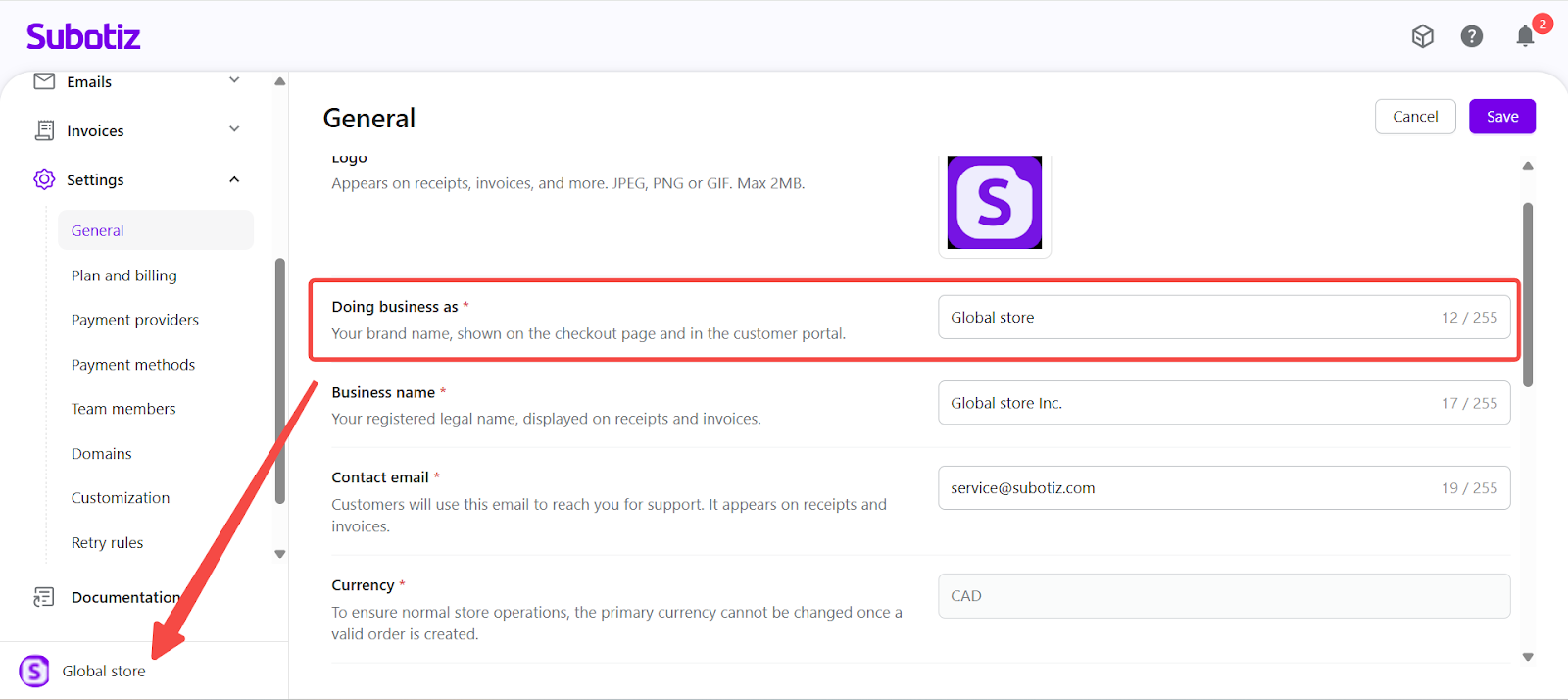1568x700 pixels.
Task: Click the Emails envelope icon
Action: 44,81
